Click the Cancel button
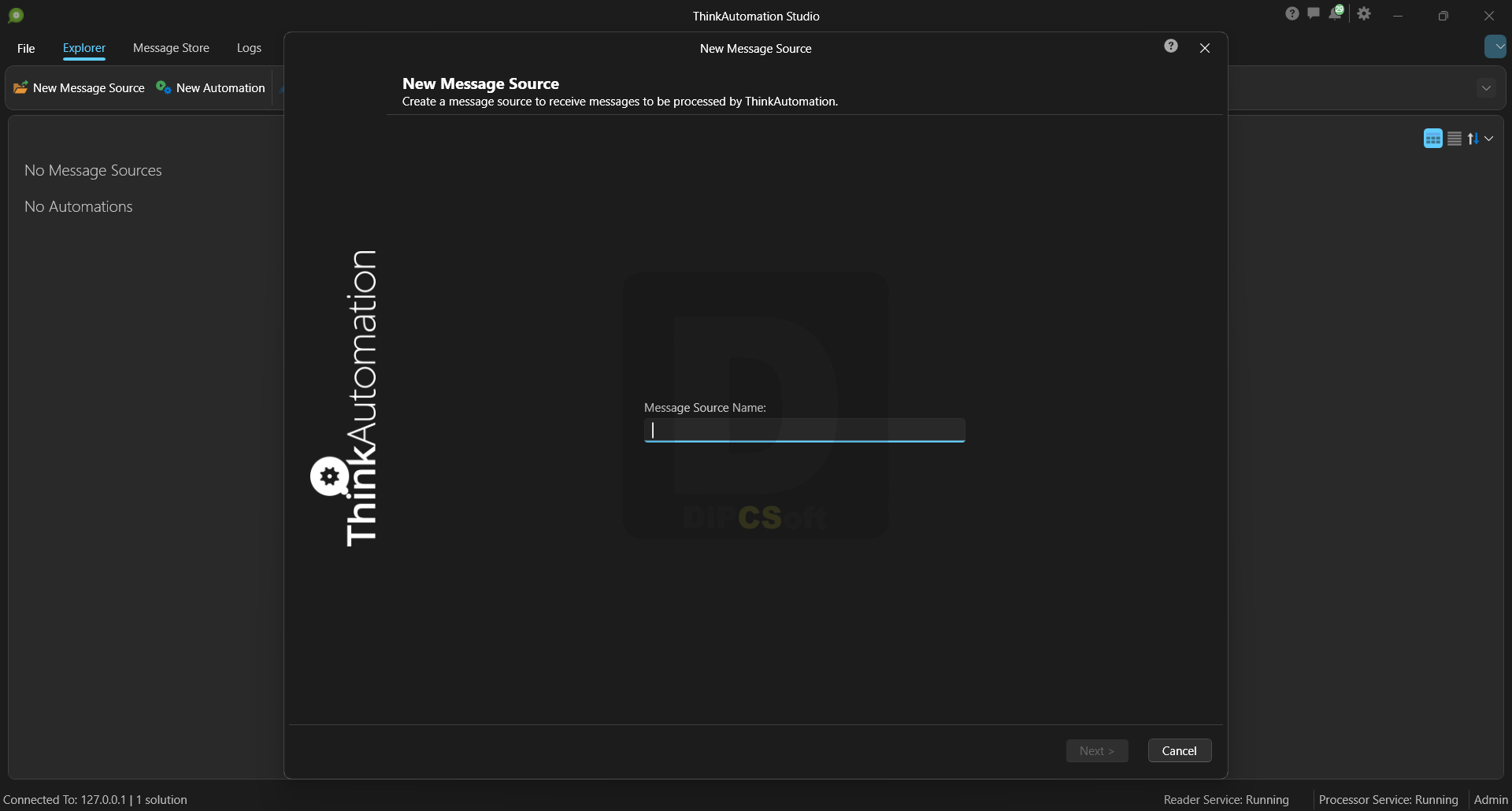This screenshot has width=1512, height=811. coord(1180,750)
